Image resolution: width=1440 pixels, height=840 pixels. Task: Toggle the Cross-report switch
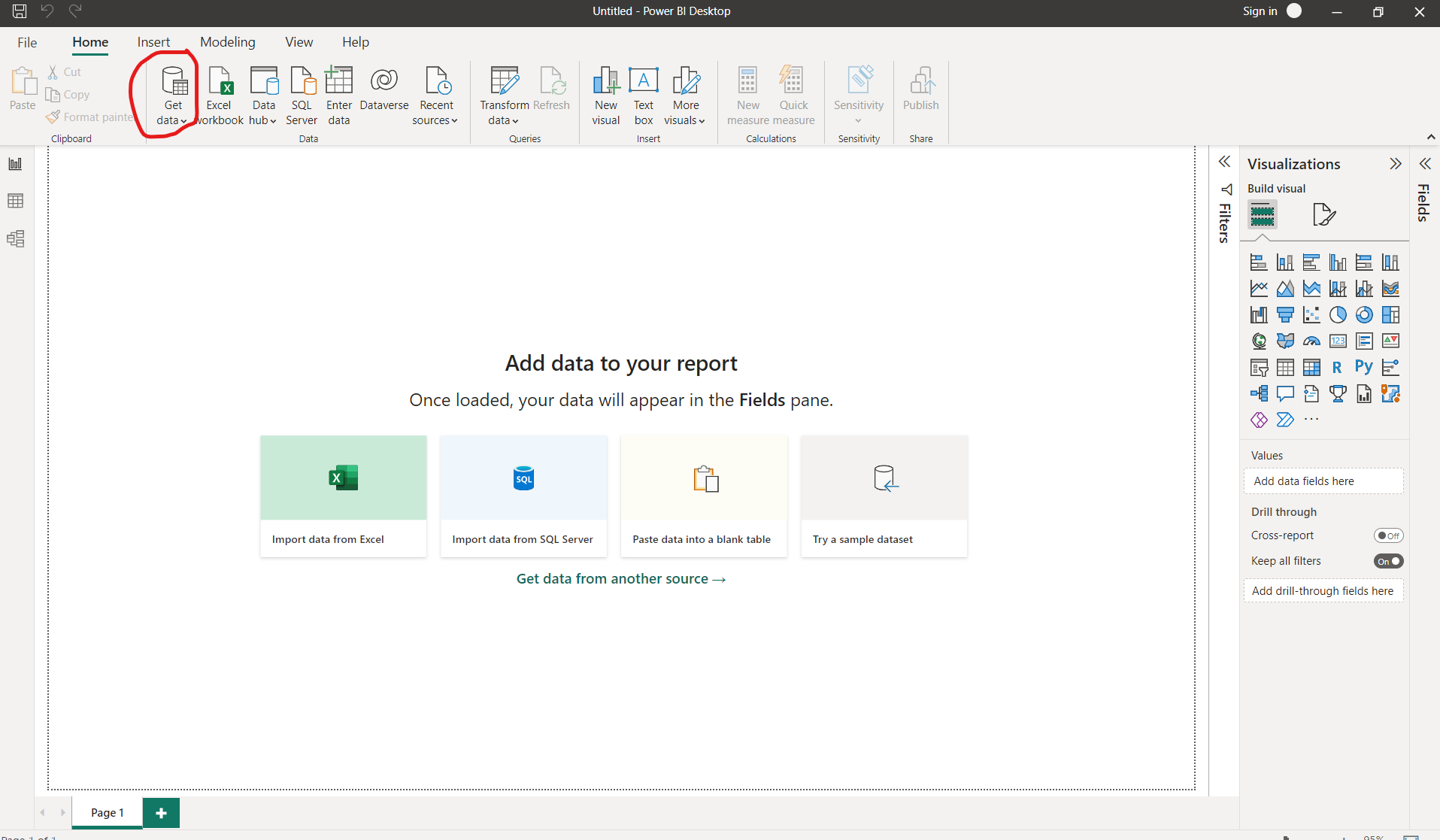tap(1388, 535)
